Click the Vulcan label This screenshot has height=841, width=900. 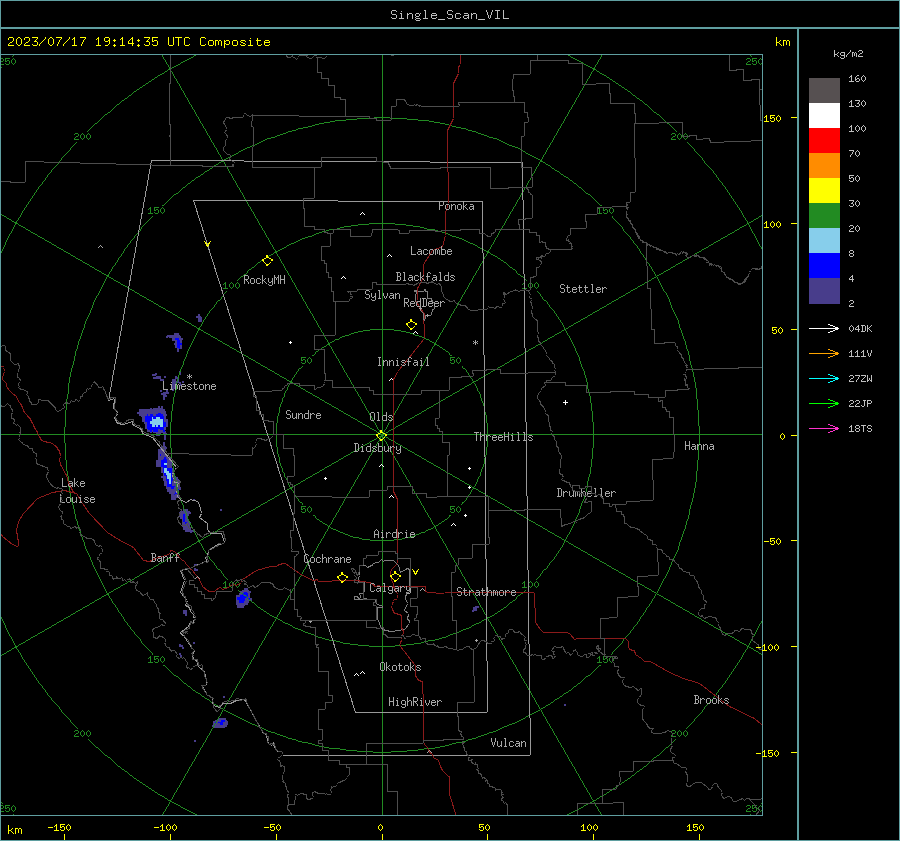[x=508, y=743]
